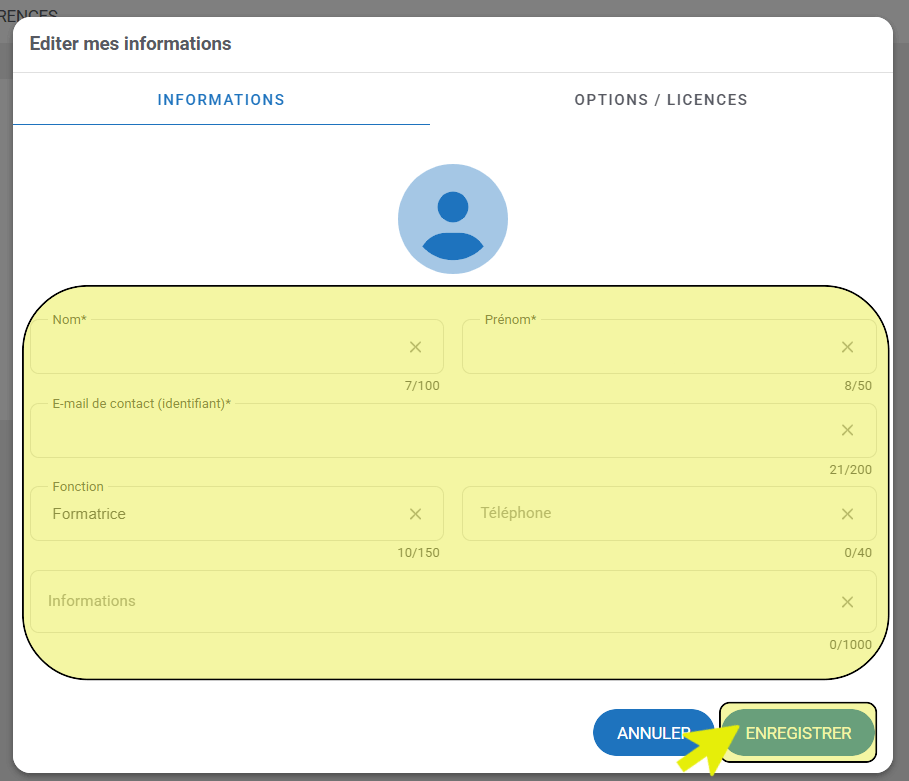Clear the Nom field with its X icon

(x=415, y=347)
